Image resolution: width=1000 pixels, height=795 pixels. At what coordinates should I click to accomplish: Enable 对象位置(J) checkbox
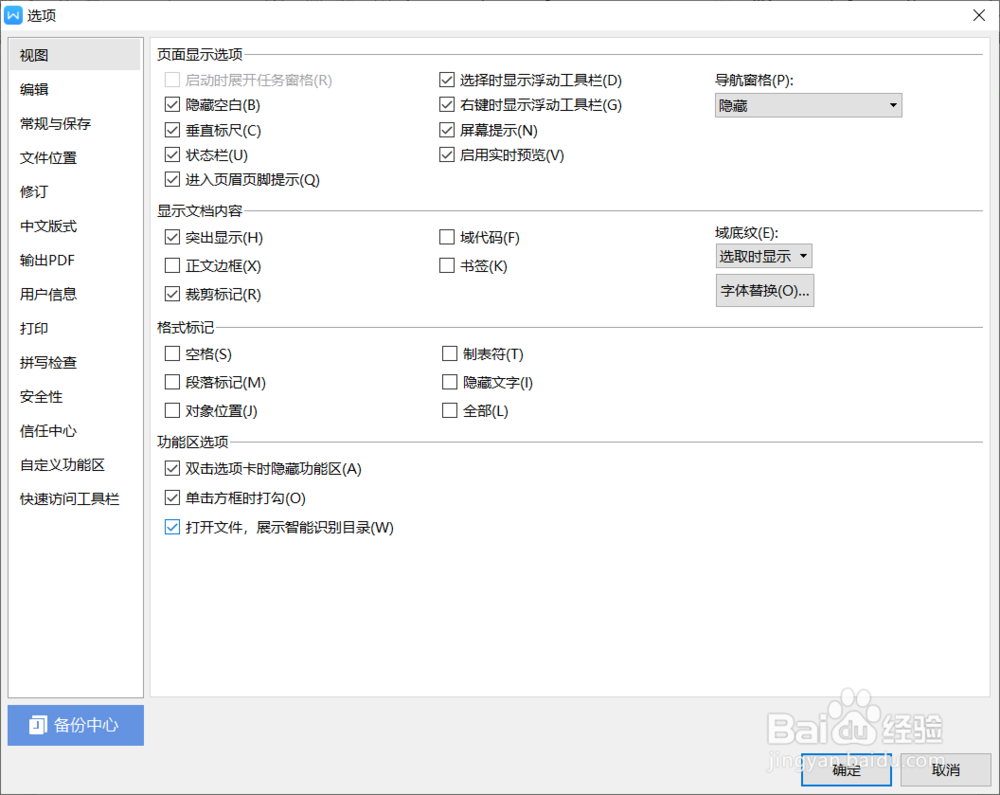point(172,411)
